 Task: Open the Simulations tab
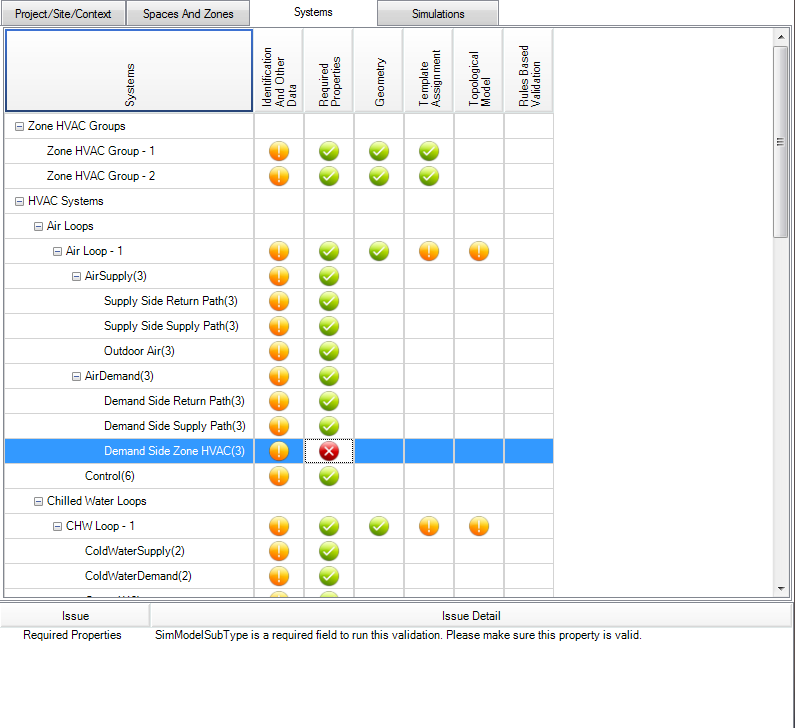pos(438,14)
